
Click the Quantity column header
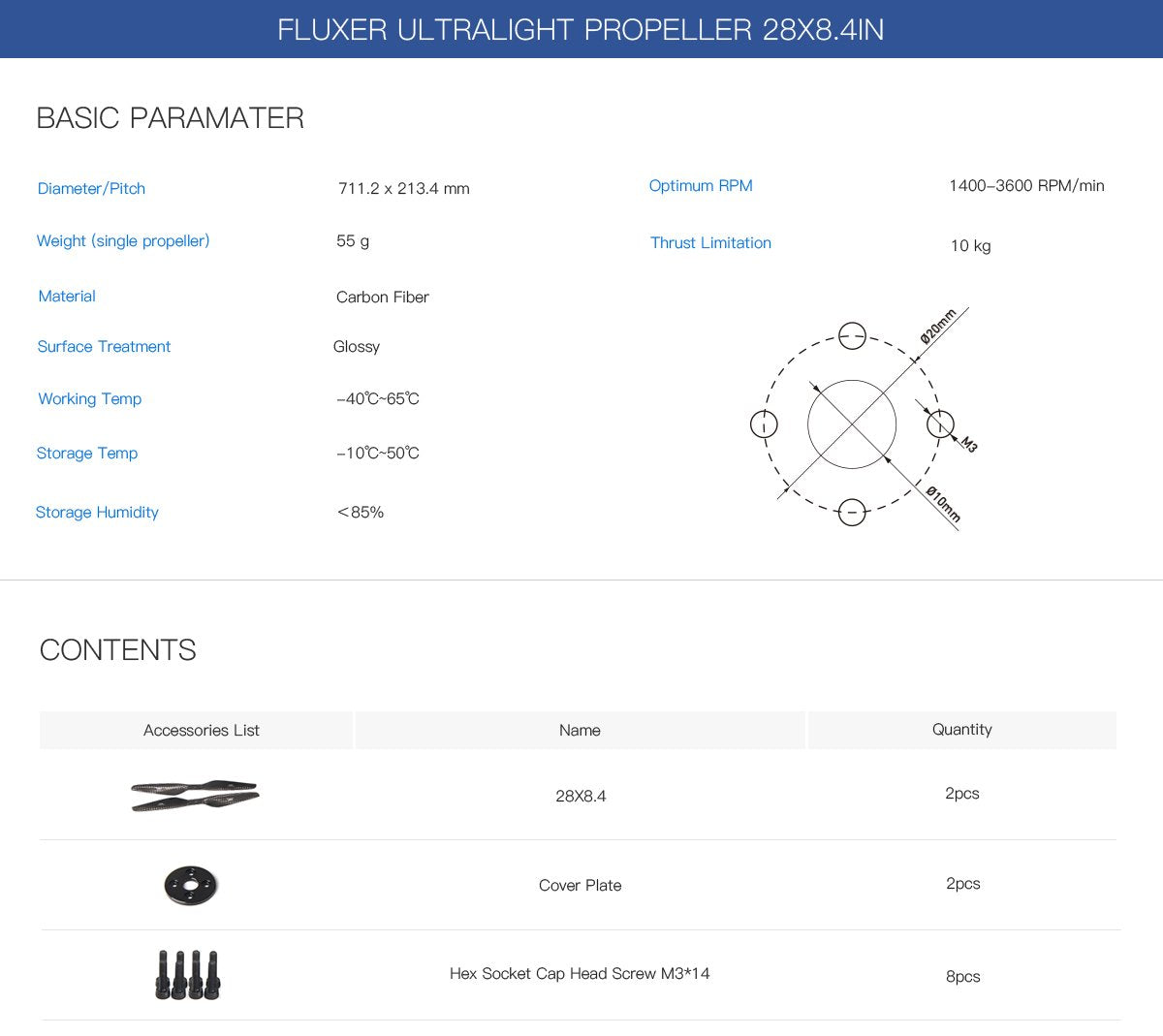coord(961,729)
